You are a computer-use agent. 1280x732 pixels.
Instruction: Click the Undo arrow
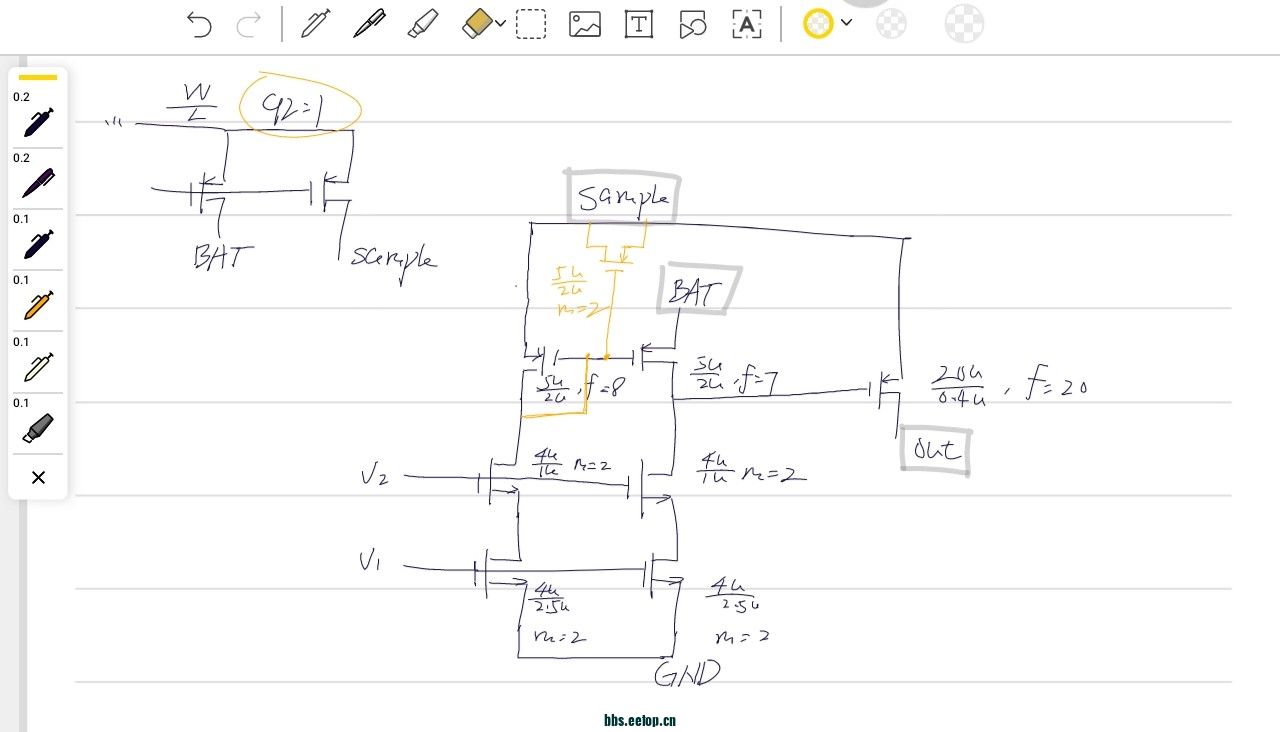click(199, 24)
